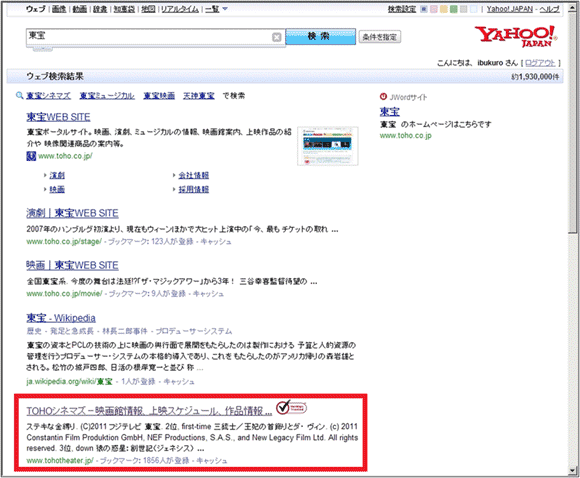Image resolution: width=580 pixels, height=478 pixels.
Task: Open キャッシュ for www.tohotheater.jp result
Action: coord(212,461)
